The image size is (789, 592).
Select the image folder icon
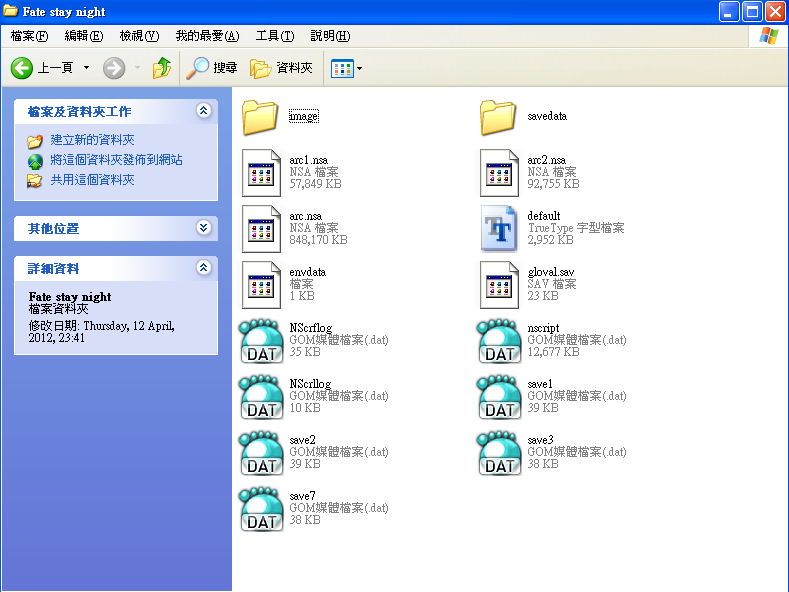point(260,117)
